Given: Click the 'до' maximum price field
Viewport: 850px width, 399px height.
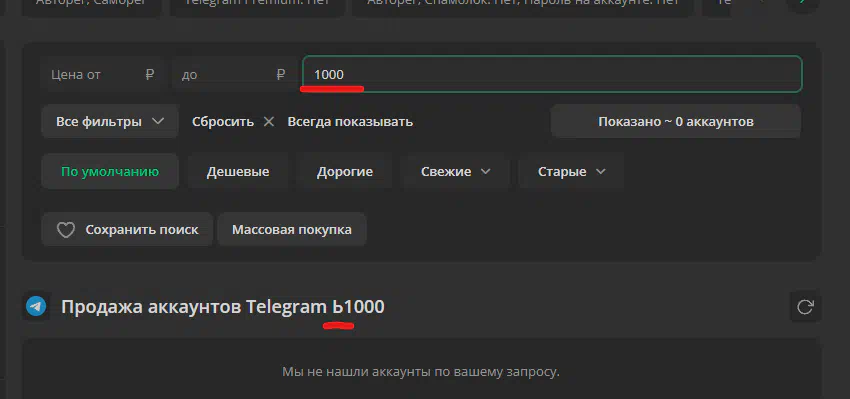Looking at the screenshot, I should point(234,74).
